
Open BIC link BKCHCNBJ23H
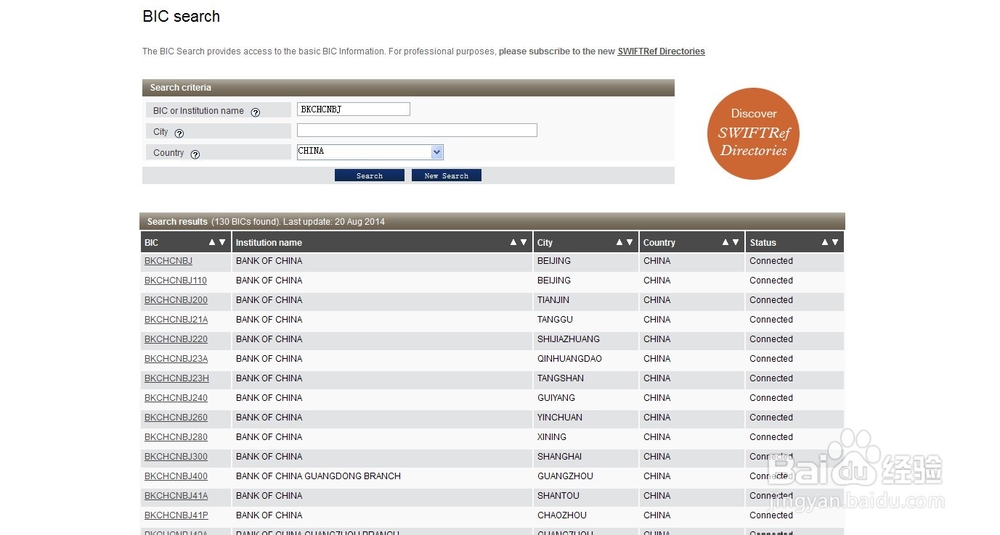pos(177,378)
